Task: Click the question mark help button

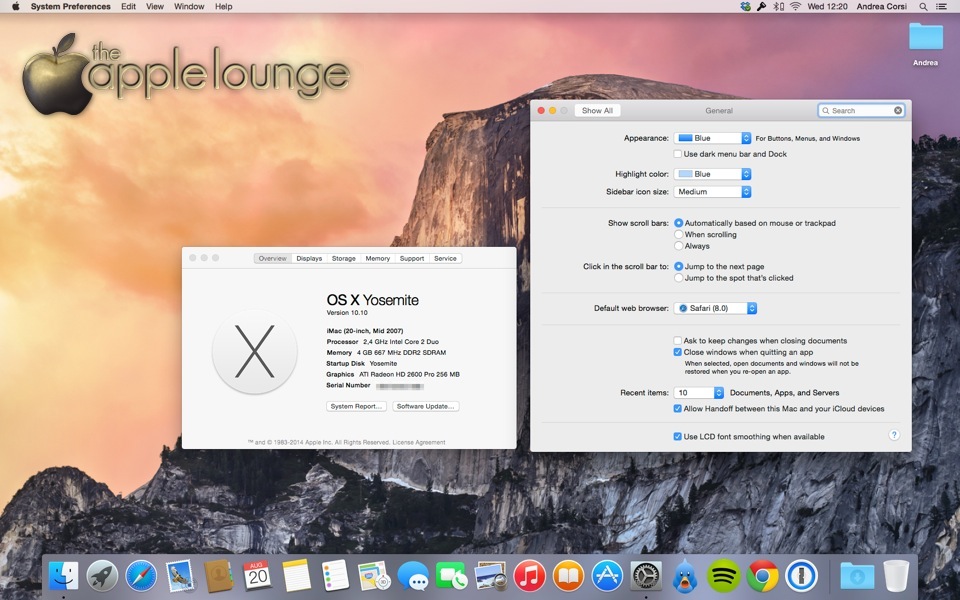Action: pos(894,435)
